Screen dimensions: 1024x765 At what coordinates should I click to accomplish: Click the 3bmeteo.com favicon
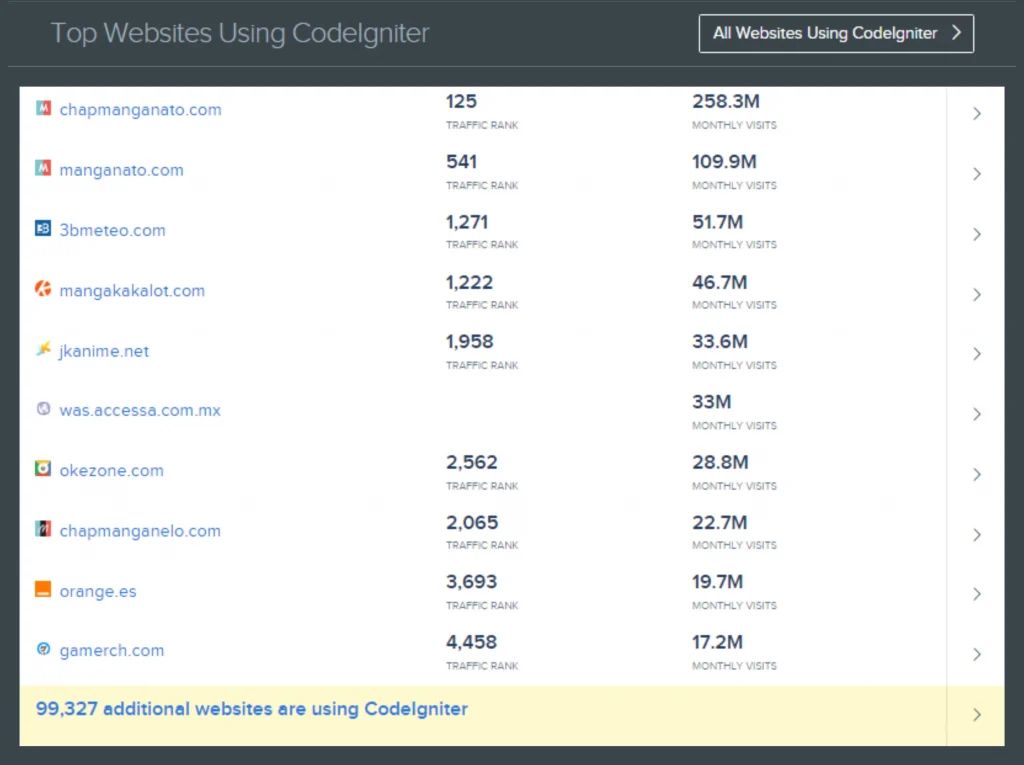pos(43,229)
